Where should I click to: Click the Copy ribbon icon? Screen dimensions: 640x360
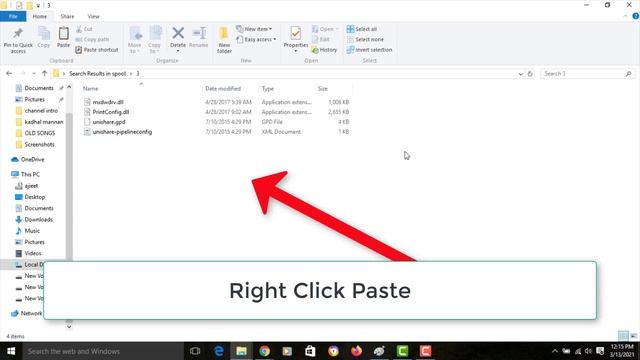[x=44, y=38]
